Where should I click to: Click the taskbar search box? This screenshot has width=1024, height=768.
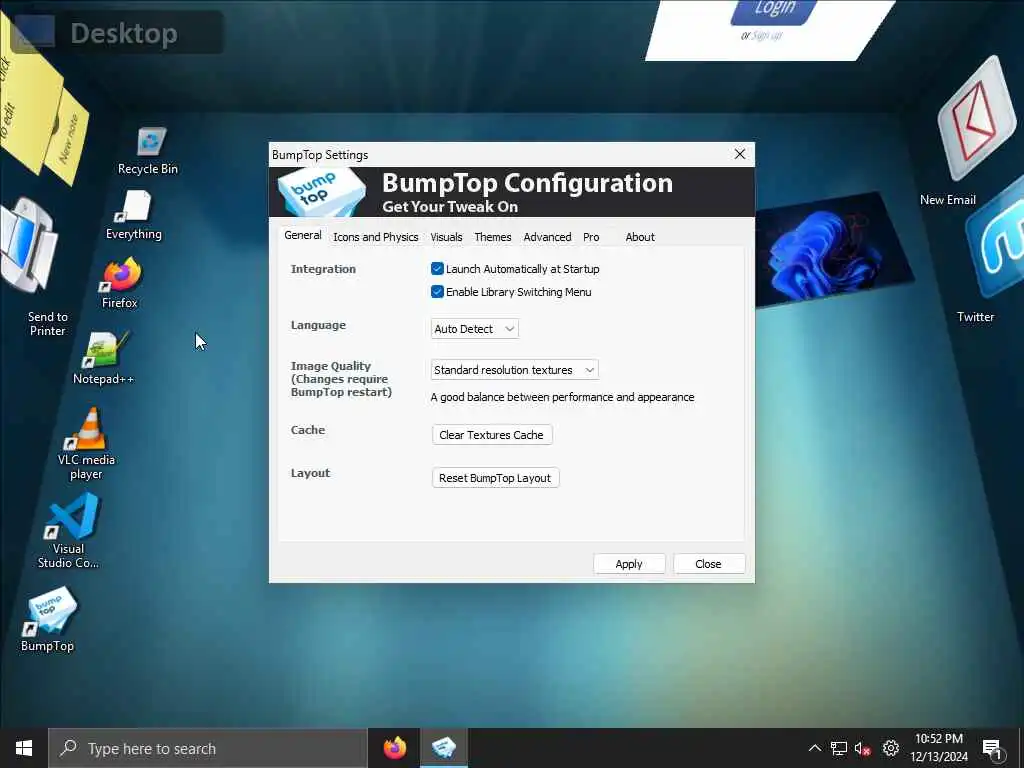(x=208, y=748)
